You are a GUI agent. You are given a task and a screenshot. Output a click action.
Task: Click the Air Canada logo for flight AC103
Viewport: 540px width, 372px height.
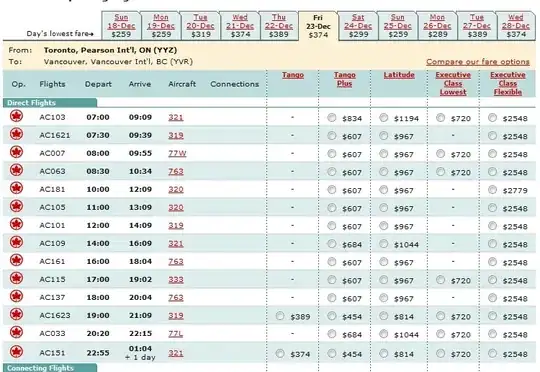tap(16, 116)
